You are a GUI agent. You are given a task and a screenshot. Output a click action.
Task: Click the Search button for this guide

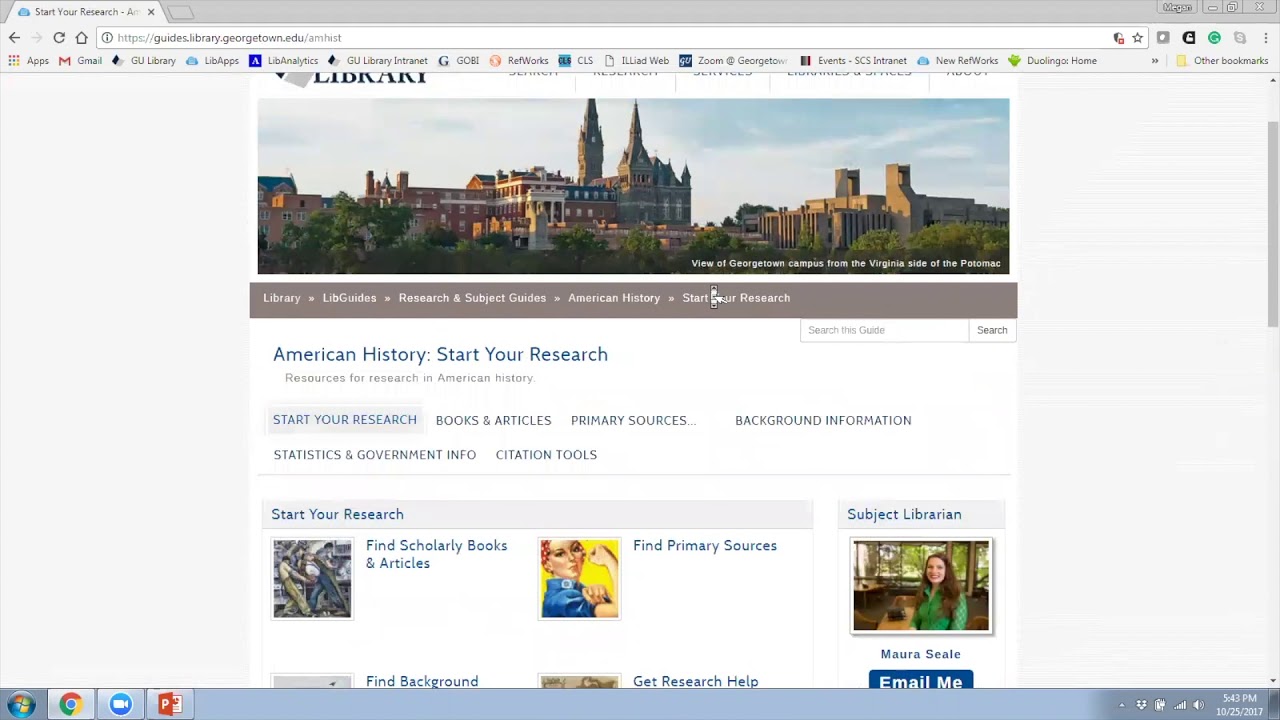(x=992, y=330)
